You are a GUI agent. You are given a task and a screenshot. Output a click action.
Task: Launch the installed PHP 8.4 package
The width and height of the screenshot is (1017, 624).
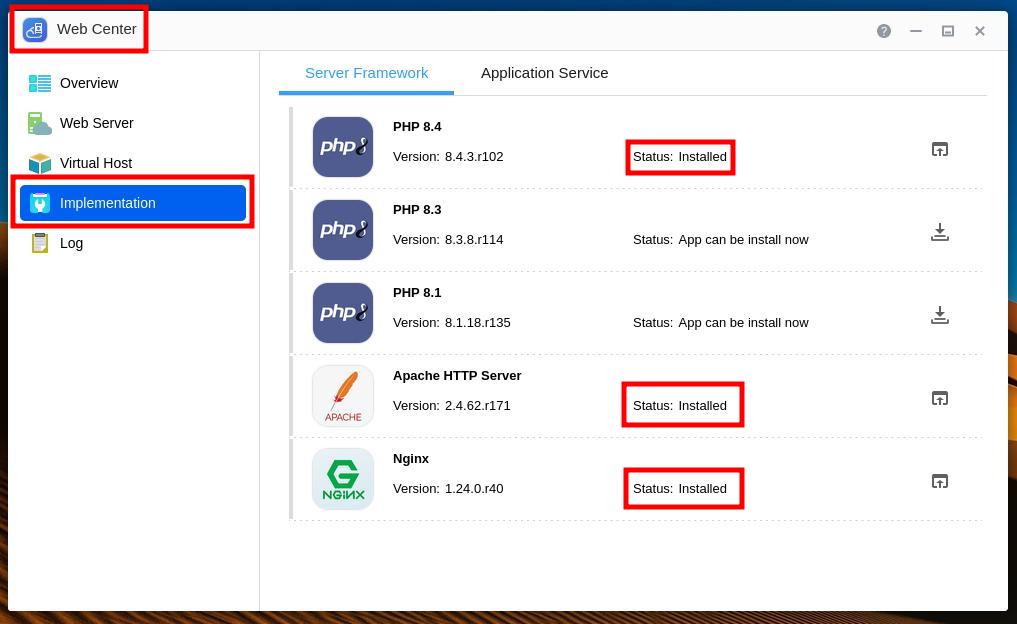(940, 148)
